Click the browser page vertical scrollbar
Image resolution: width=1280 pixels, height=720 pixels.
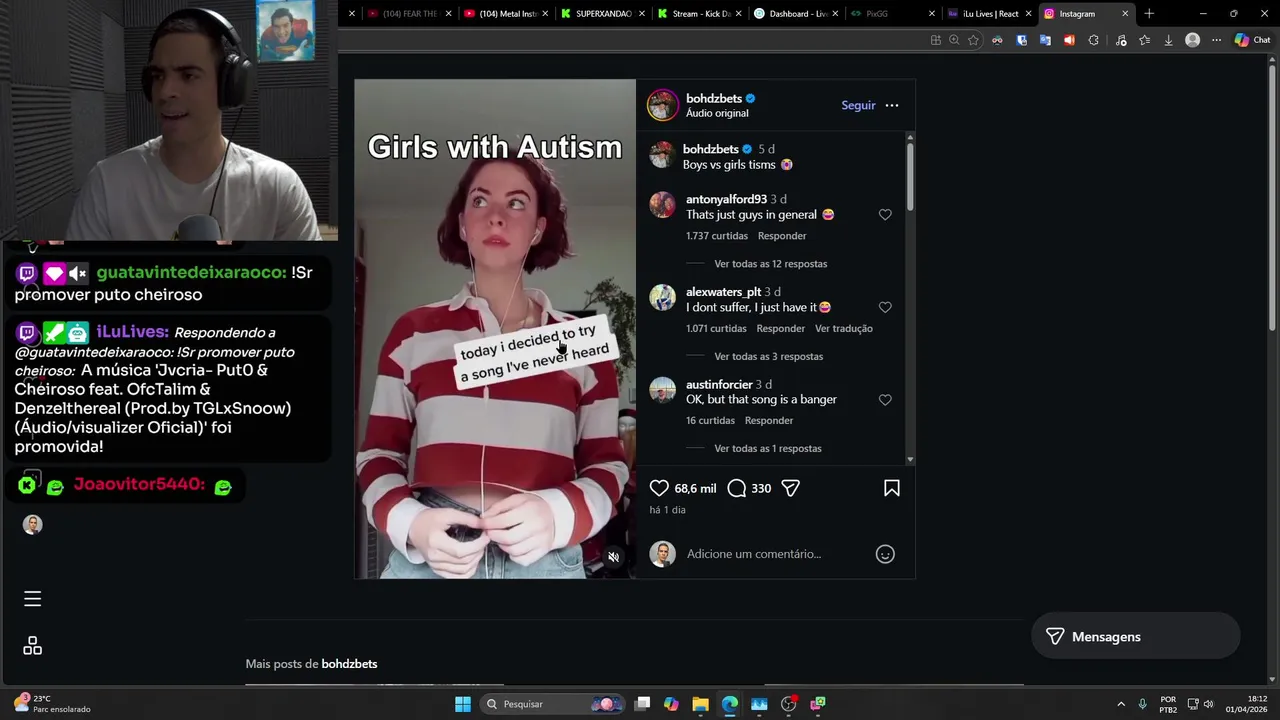pyautogui.click(x=1273, y=370)
